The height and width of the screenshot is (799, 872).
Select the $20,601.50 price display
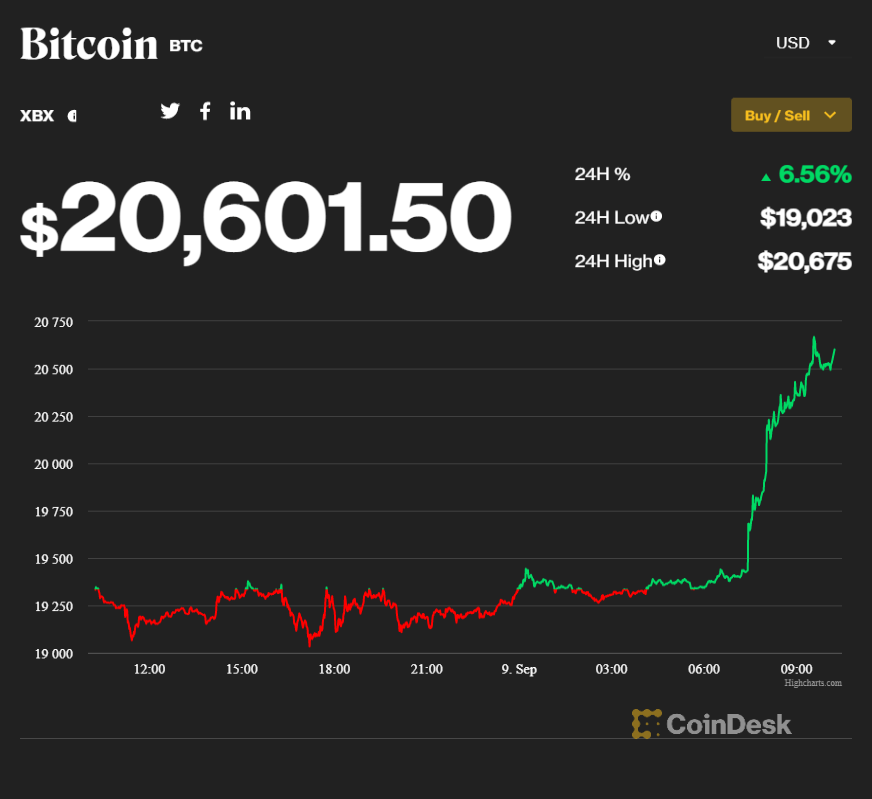tap(265, 218)
